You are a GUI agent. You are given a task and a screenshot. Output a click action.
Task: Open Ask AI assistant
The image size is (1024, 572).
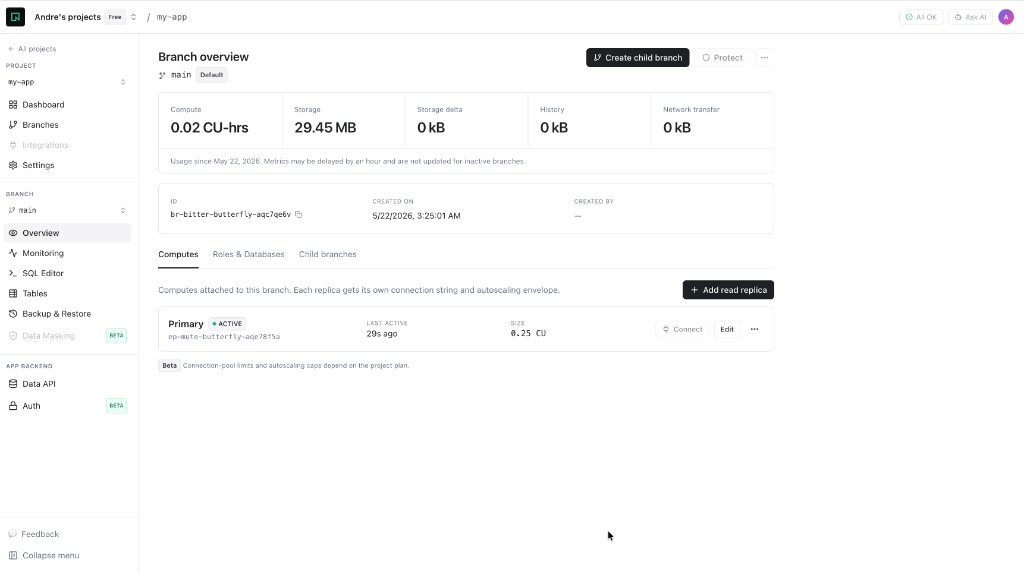click(970, 17)
